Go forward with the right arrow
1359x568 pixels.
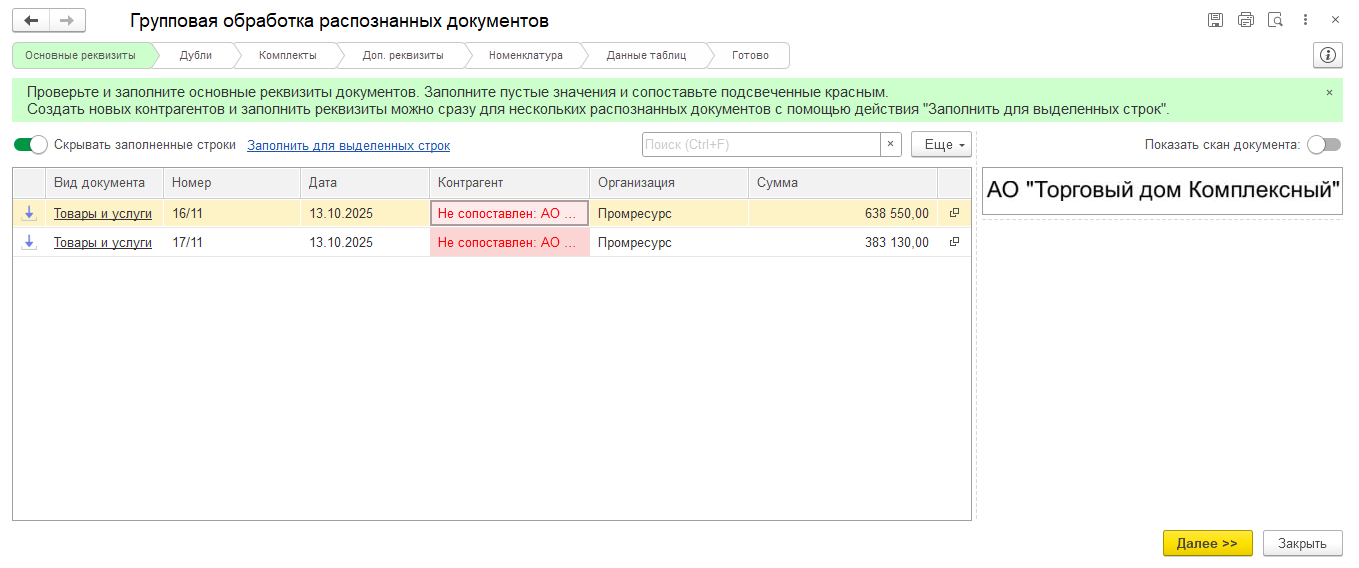67,20
